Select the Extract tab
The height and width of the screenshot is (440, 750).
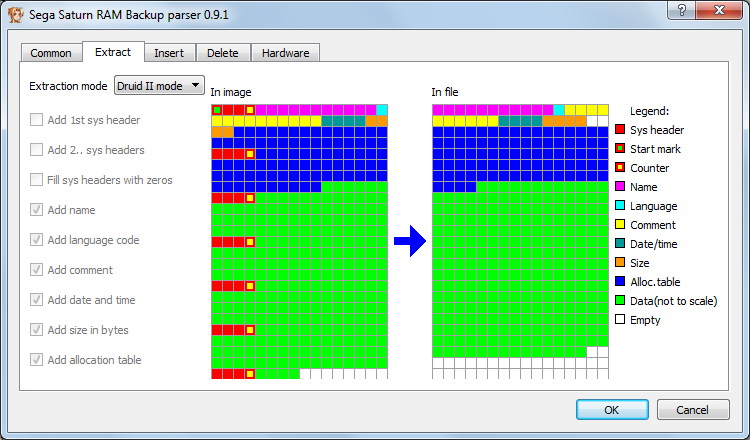pos(113,52)
